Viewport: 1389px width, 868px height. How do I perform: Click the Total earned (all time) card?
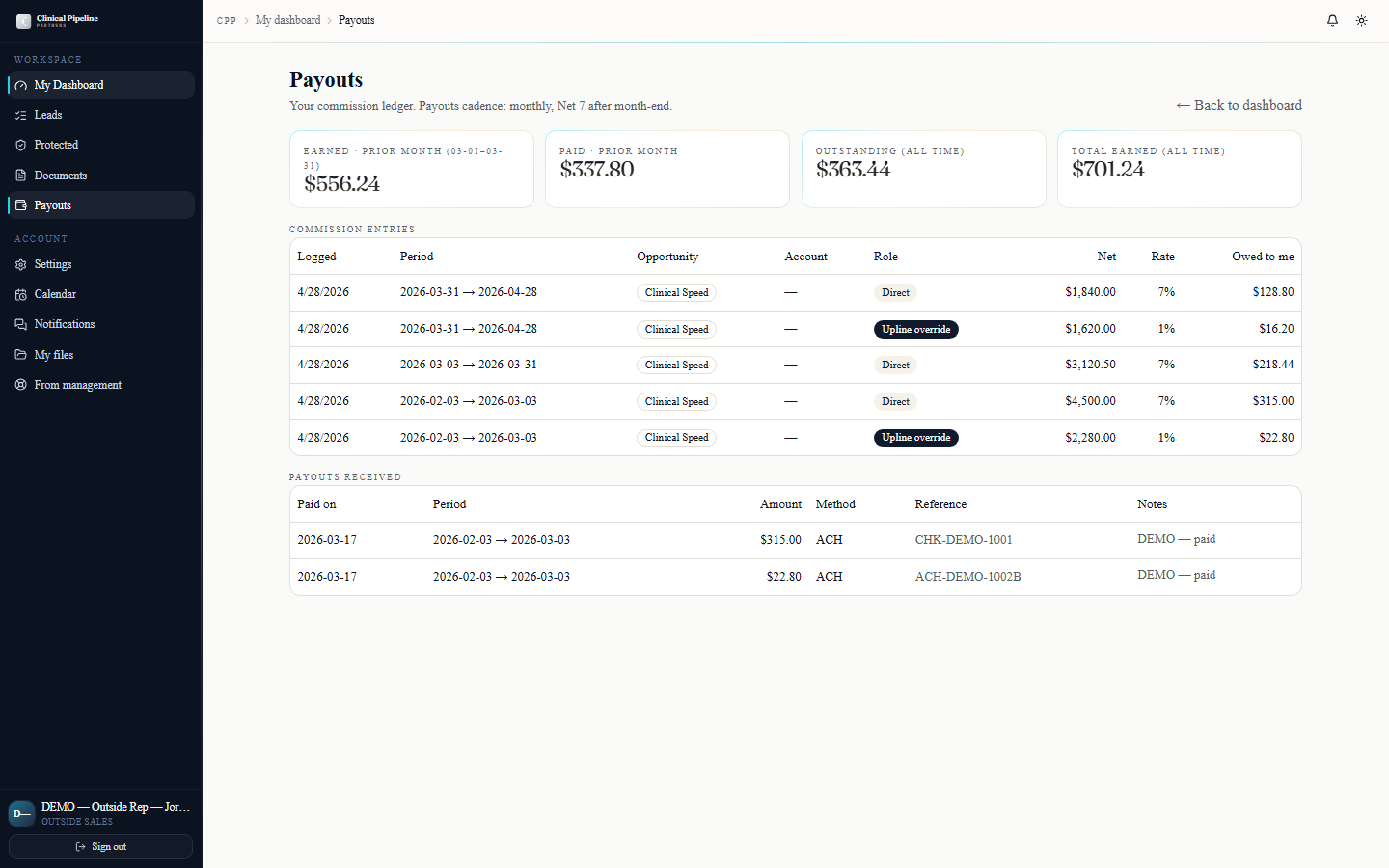pos(1180,169)
